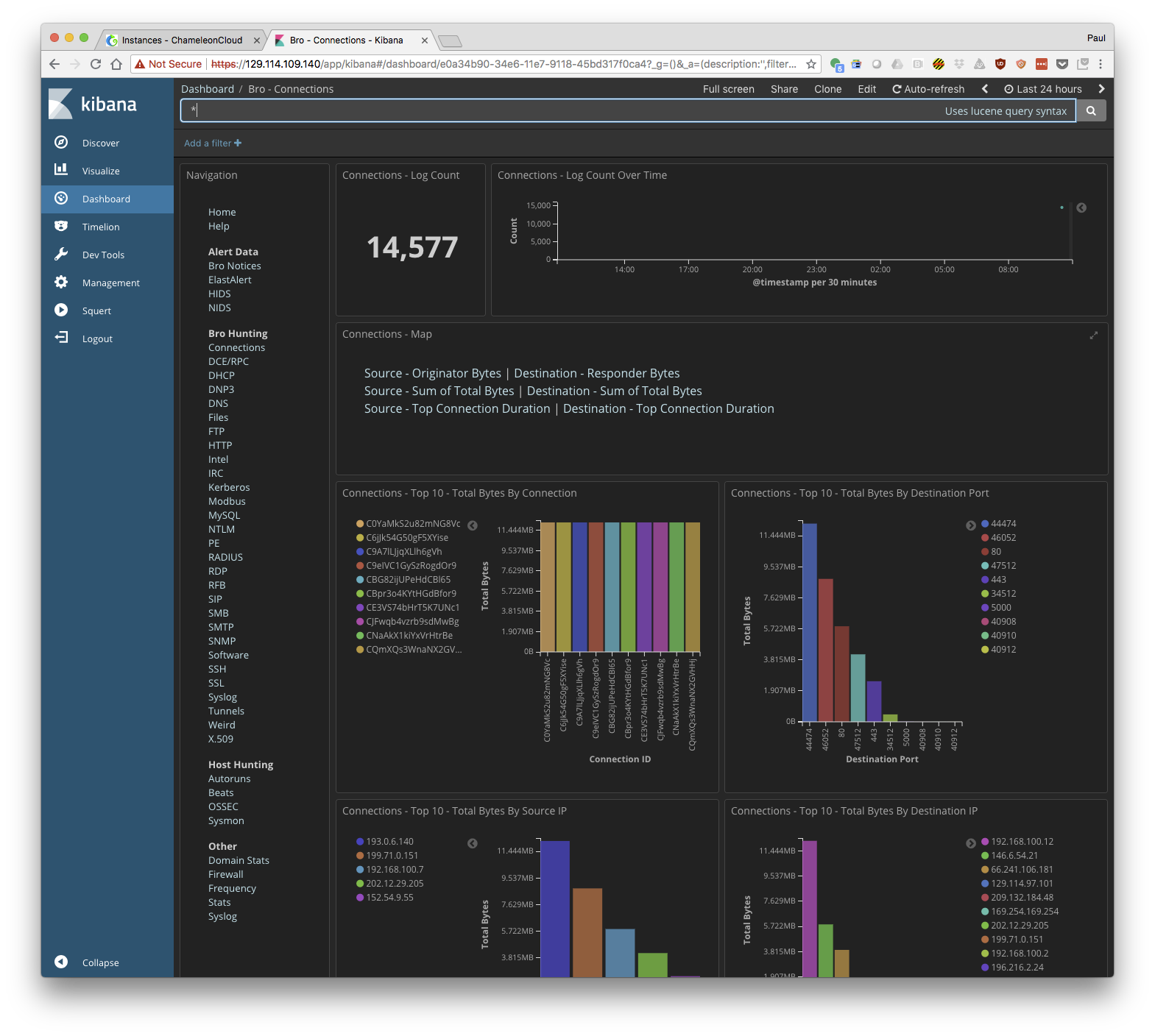Open the Firewall link under Other
Image resolution: width=1155 pixels, height=1036 pixels.
[226, 874]
